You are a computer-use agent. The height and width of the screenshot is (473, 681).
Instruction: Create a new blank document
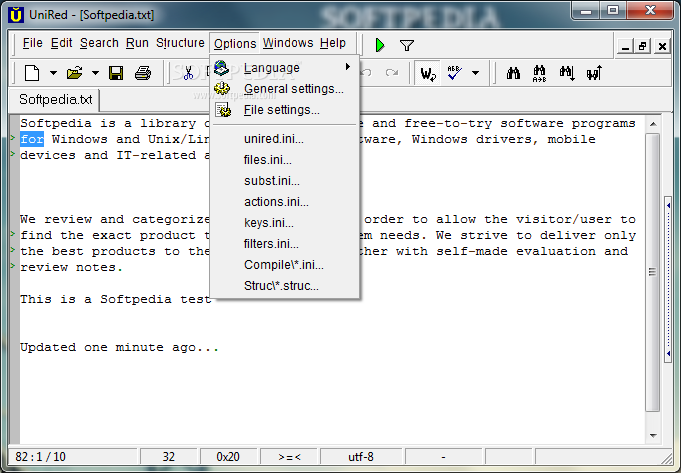pyautogui.click(x=32, y=73)
